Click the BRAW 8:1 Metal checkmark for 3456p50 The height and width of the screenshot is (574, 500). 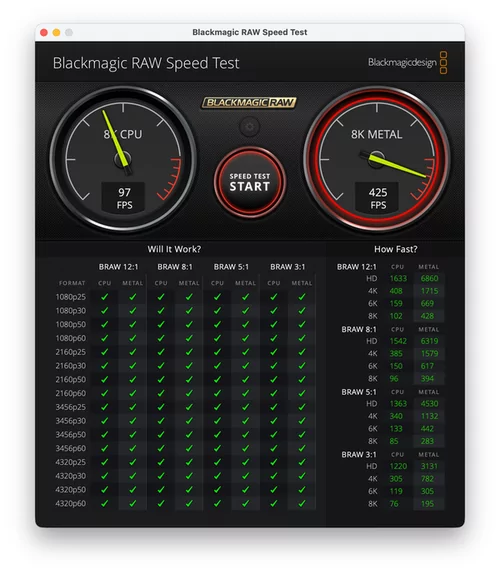click(x=189, y=435)
